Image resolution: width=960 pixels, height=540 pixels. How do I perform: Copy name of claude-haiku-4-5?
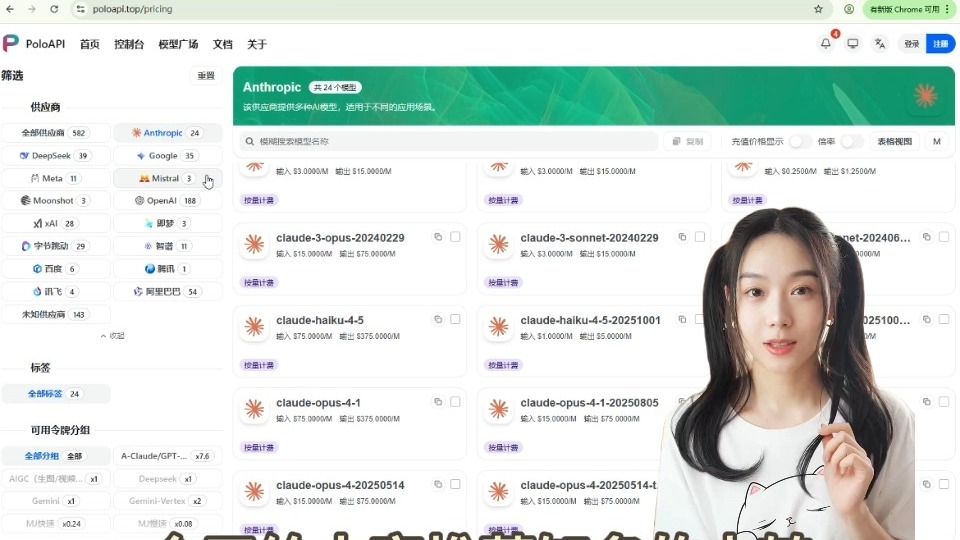coord(438,319)
